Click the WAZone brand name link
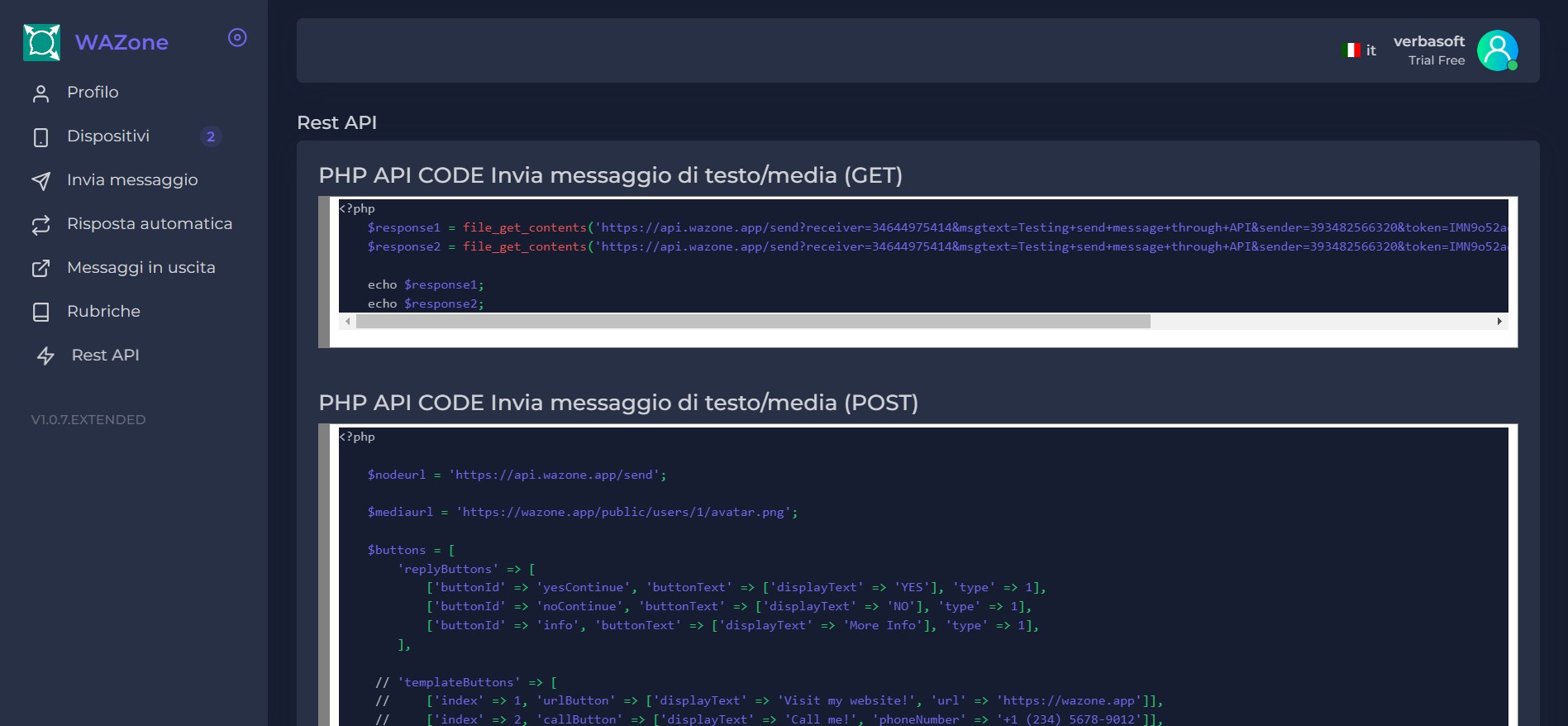This screenshot has height=726, width=1568. click(x=122, y=42)
